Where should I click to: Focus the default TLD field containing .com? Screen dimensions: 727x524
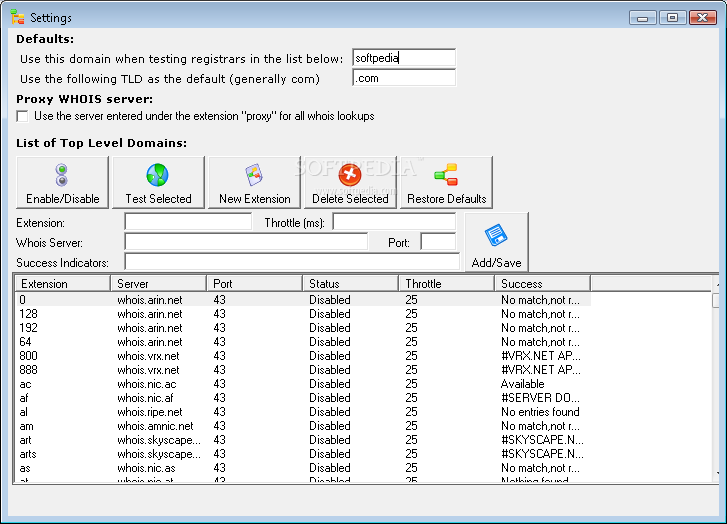pyautogui.click(x=404, y=78)
